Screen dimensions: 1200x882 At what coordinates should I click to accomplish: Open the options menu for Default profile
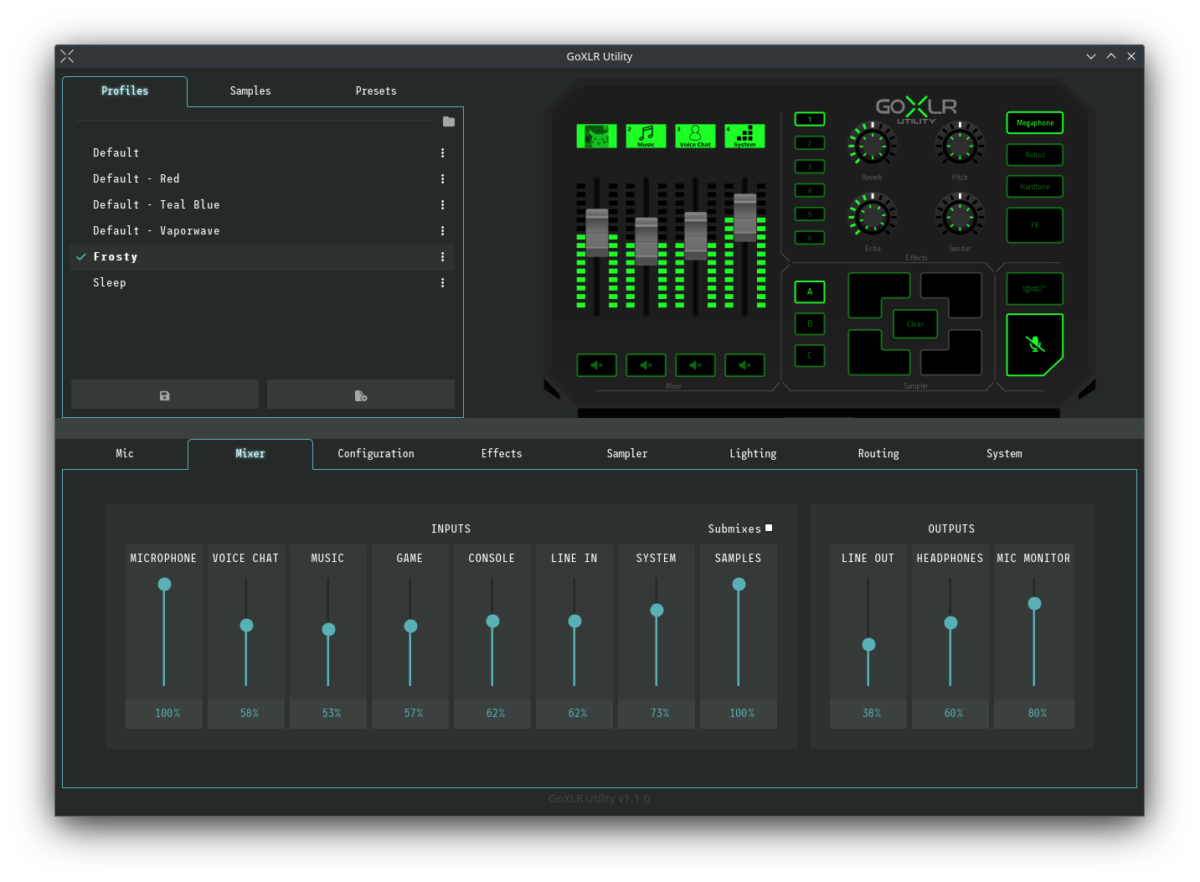coord(443,153)
